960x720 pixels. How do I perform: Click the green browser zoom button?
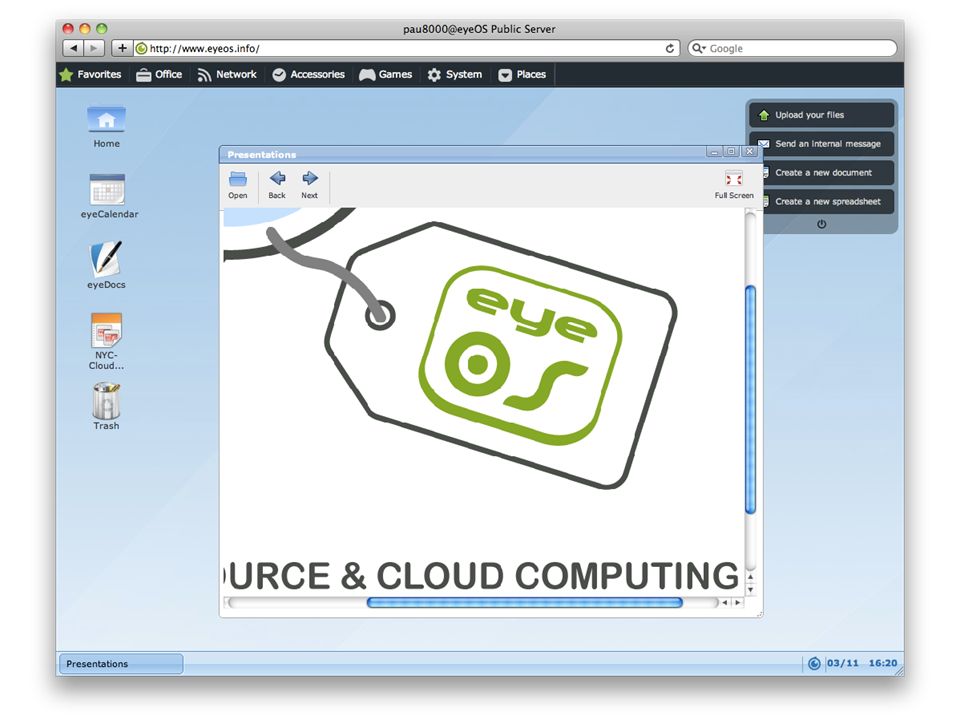click(102, 28)
